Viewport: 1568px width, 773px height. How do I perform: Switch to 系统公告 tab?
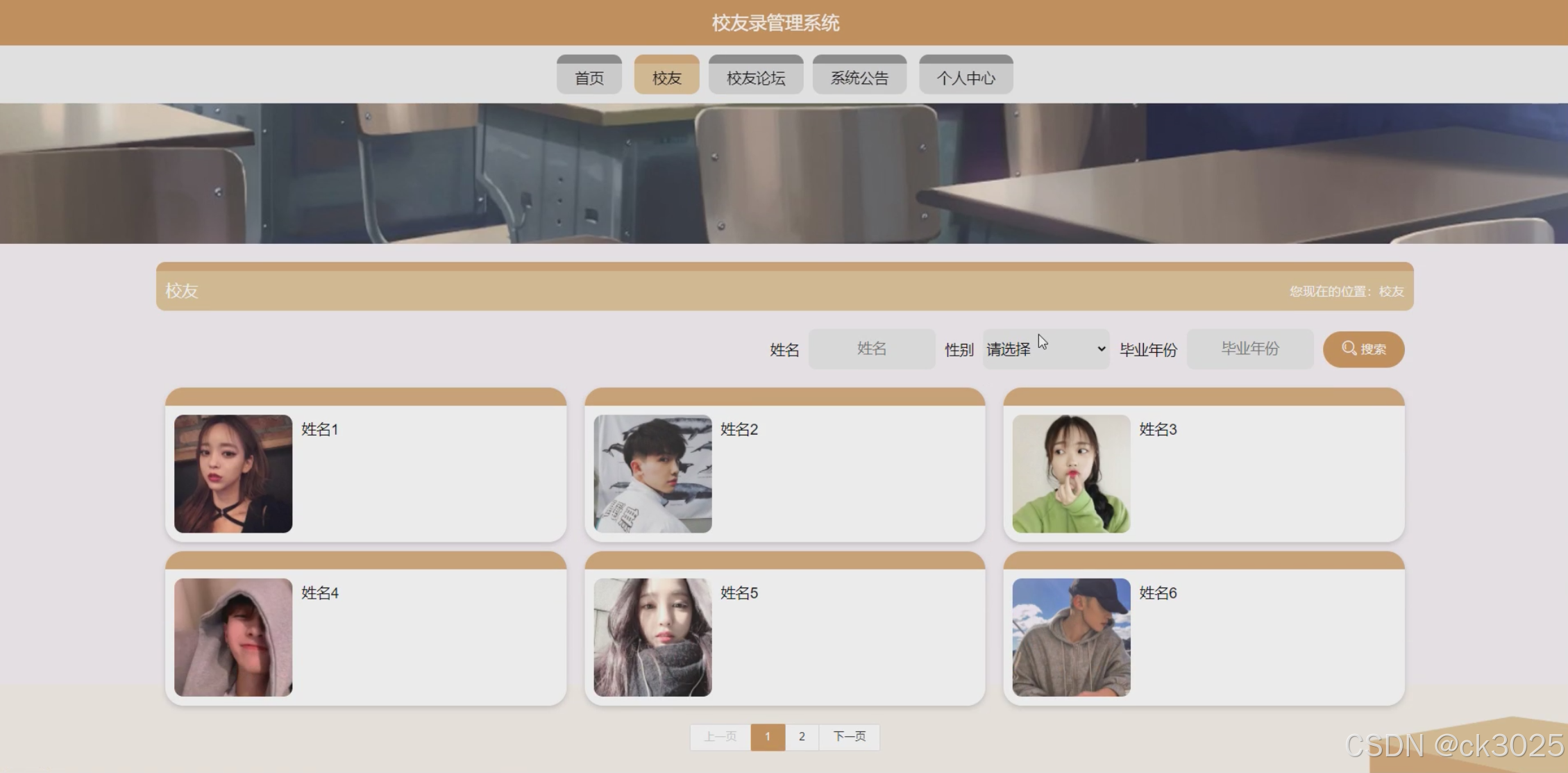859,77
